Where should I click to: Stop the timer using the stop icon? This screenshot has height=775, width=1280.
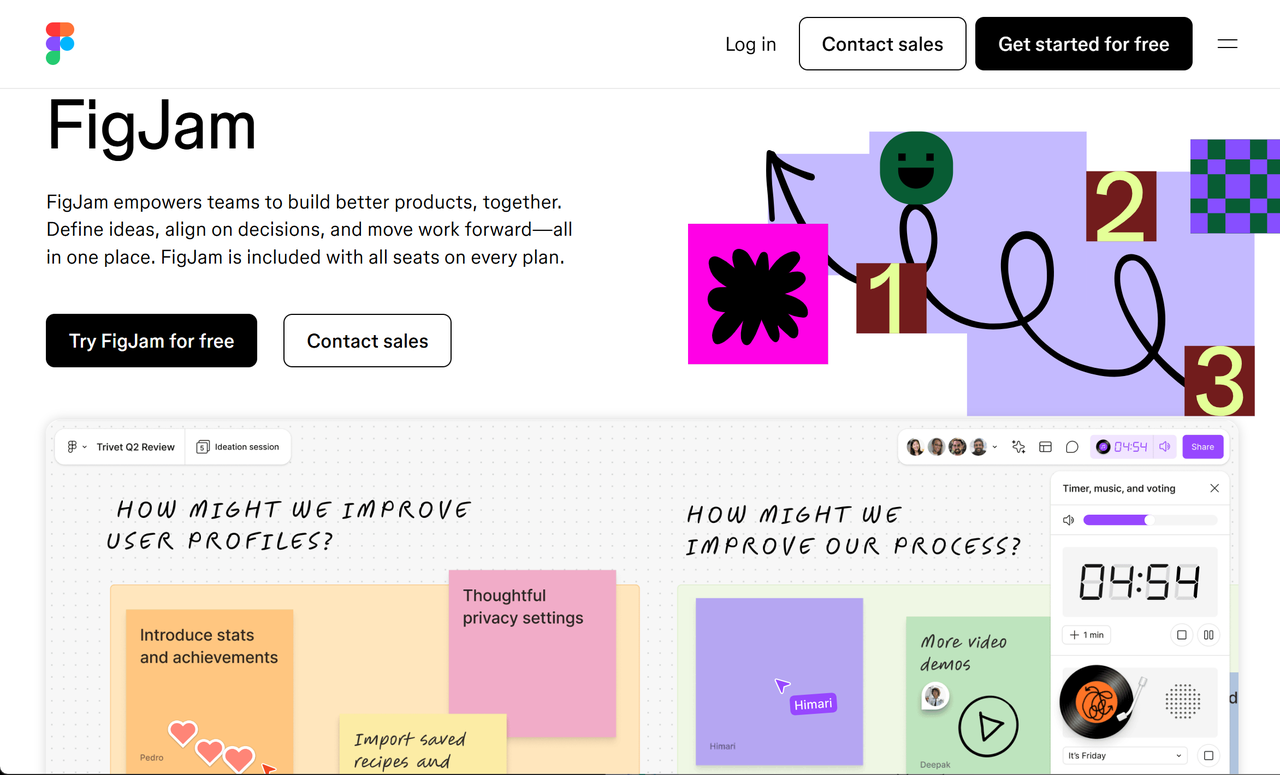[x=1181, y=634]
